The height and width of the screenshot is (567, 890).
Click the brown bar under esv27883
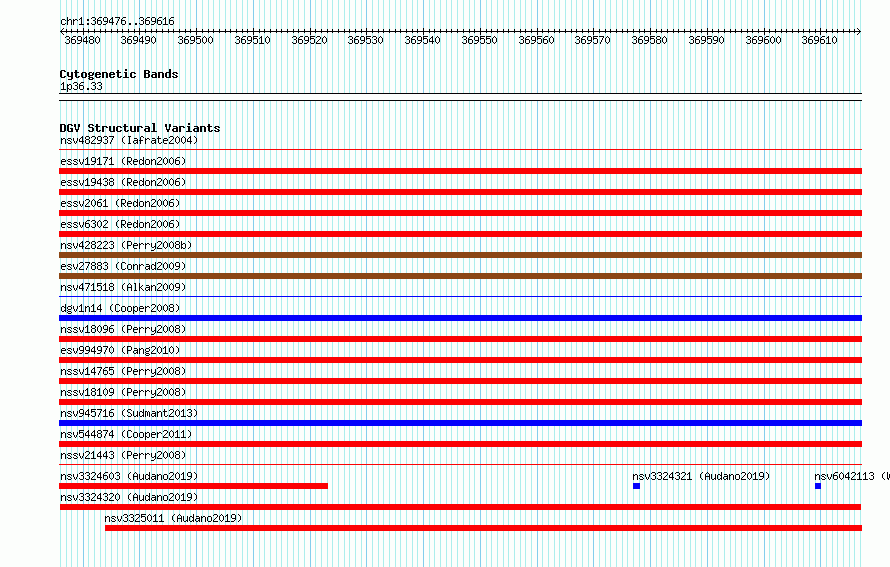(x=460, y=276)
